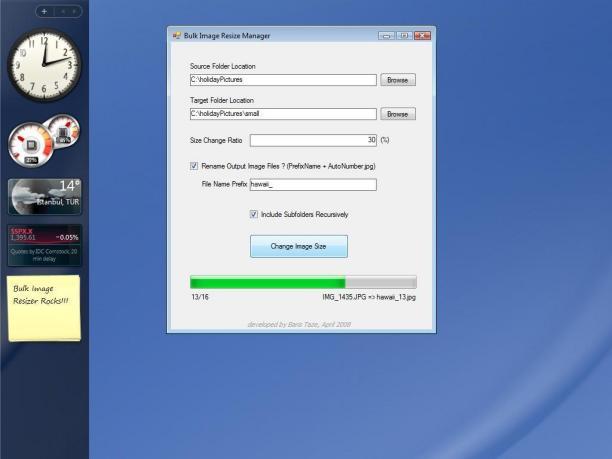Viewport: 612px width, 459px height.
Task: Click the 14° temperature reading
Action: (69, 186)
